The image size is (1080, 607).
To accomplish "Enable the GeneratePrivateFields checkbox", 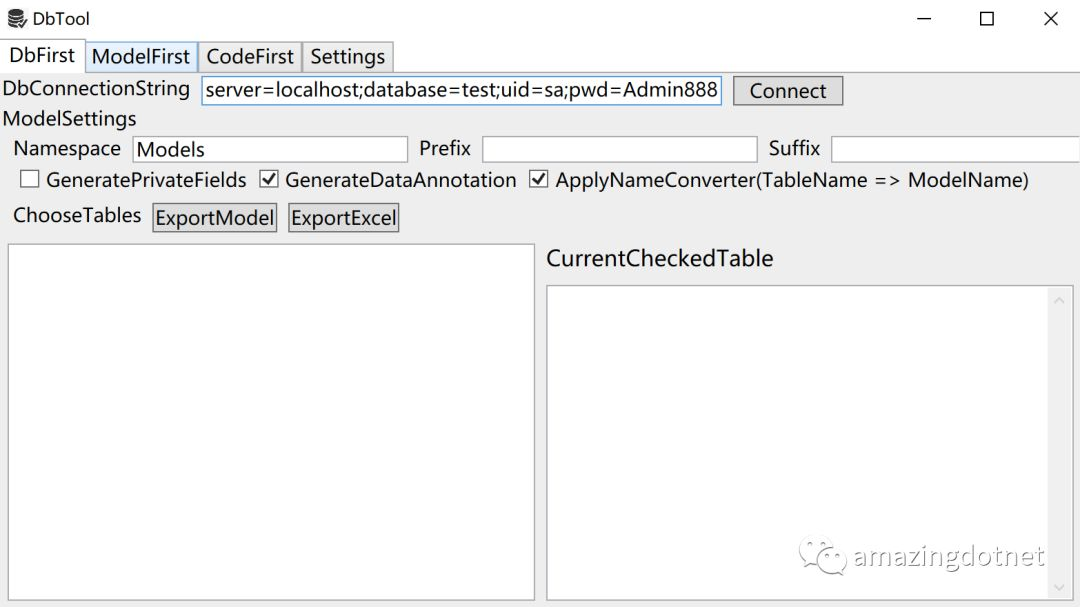I will [x=30, y=179].
